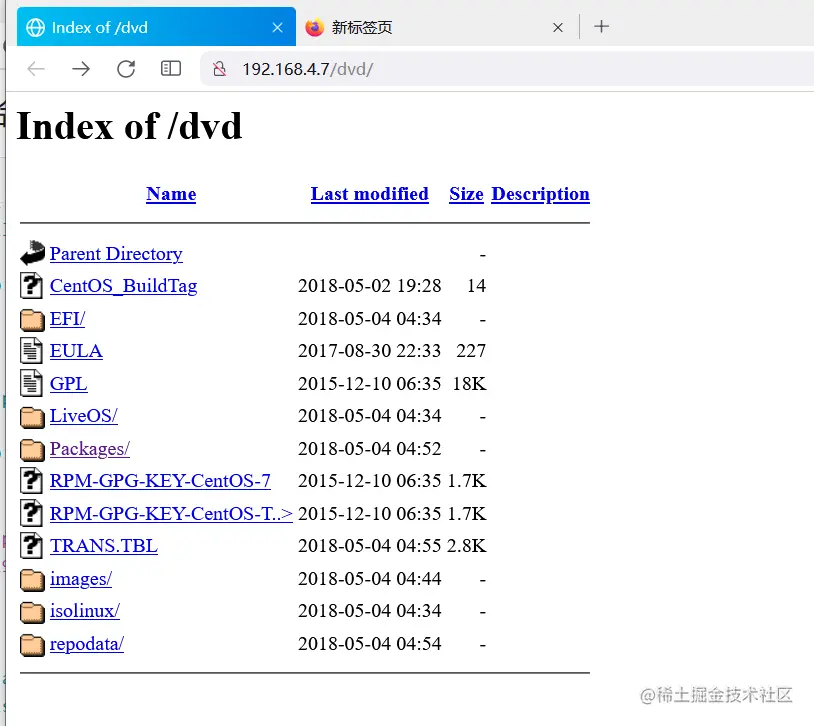814x726 pixels.
Task: Open CentOS_BuildTag file link
Action: point(124,286)
